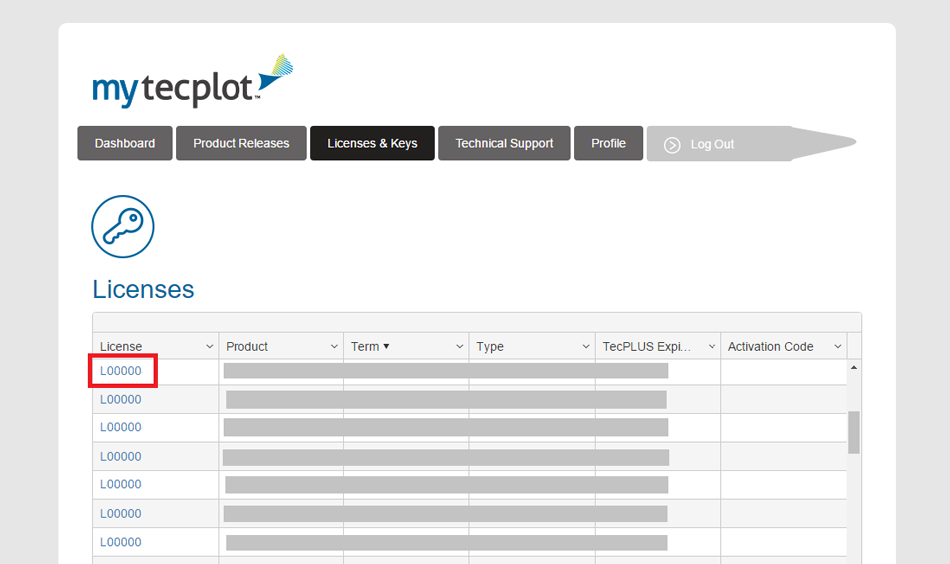Click the sort arrow next to Term
This screenshot has height=564, width=950.
(386, 347)
